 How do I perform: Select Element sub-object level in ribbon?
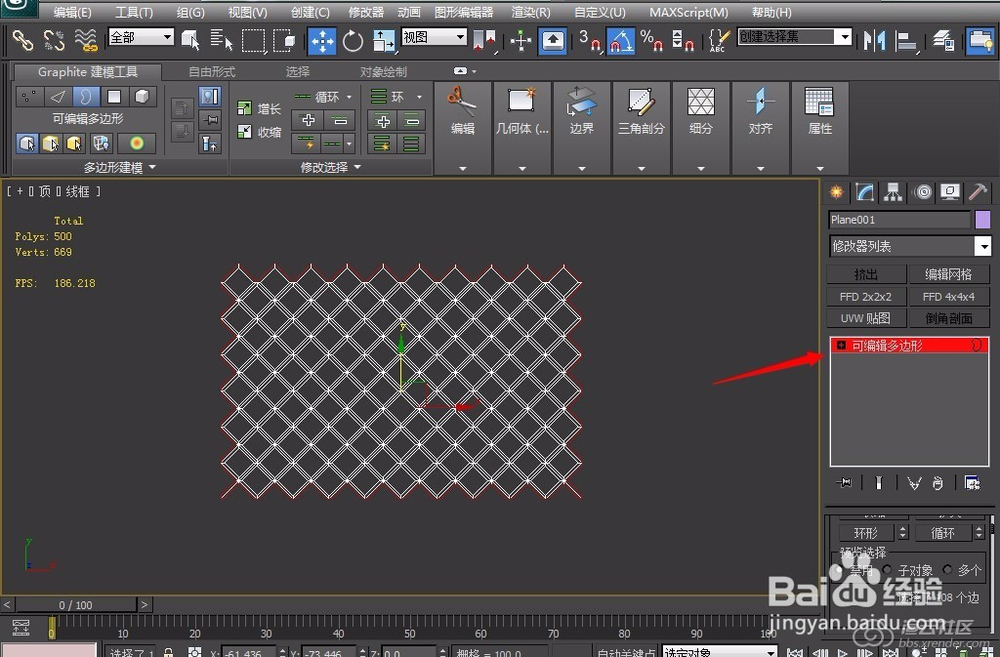click(x=142, y=96)
